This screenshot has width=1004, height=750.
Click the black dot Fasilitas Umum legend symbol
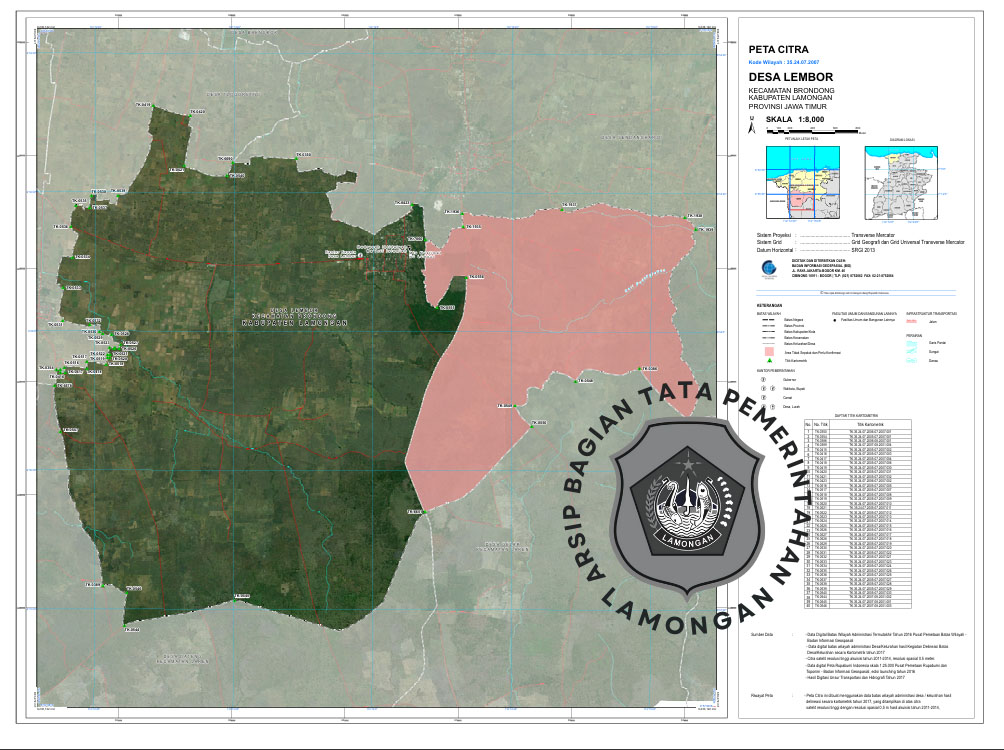837,319
